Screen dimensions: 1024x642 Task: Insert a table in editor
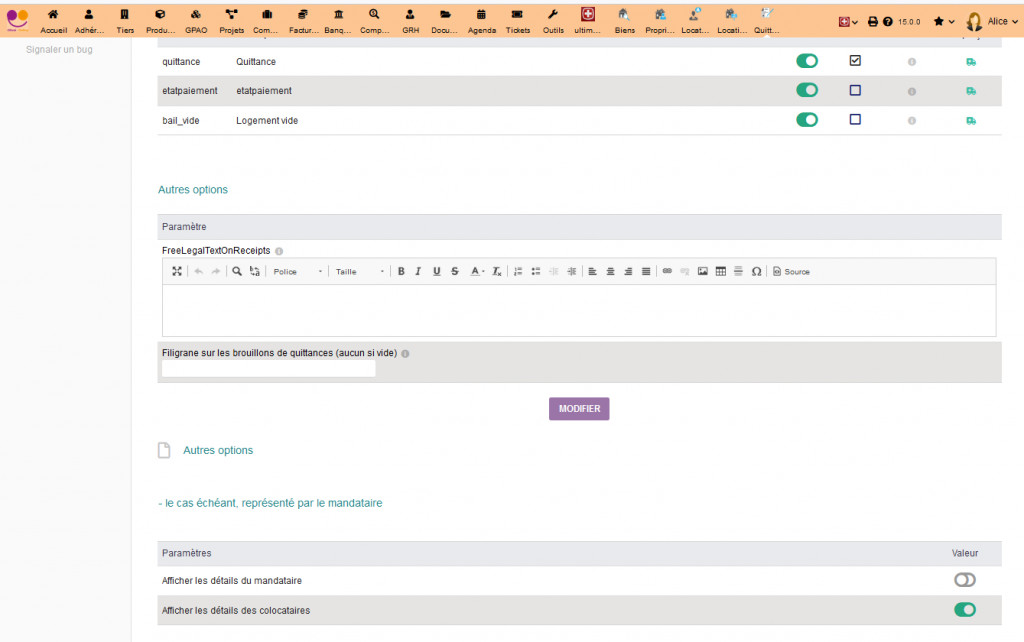(x=720, y=271)
